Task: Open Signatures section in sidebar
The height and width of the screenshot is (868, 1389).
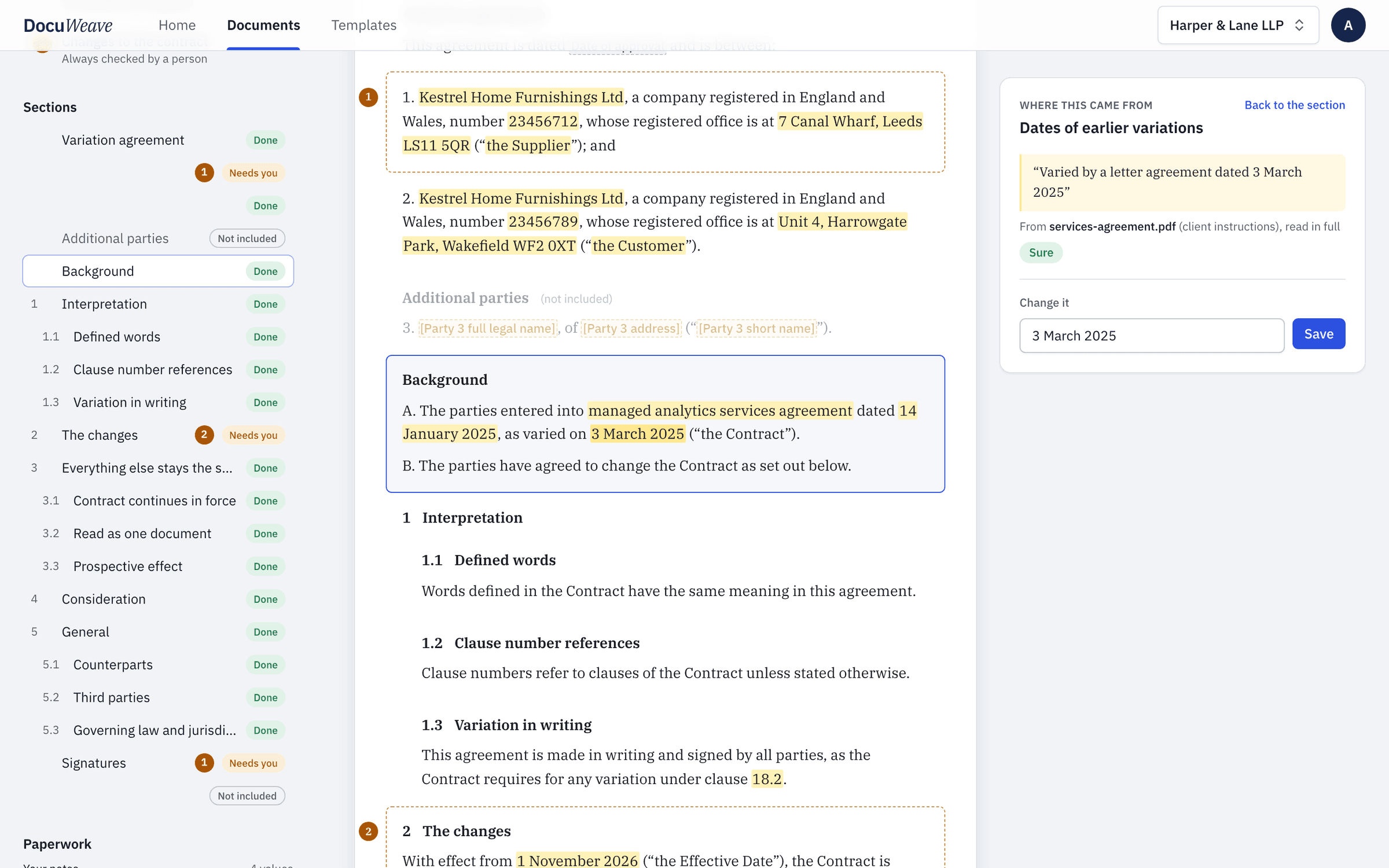Action: 158,763
